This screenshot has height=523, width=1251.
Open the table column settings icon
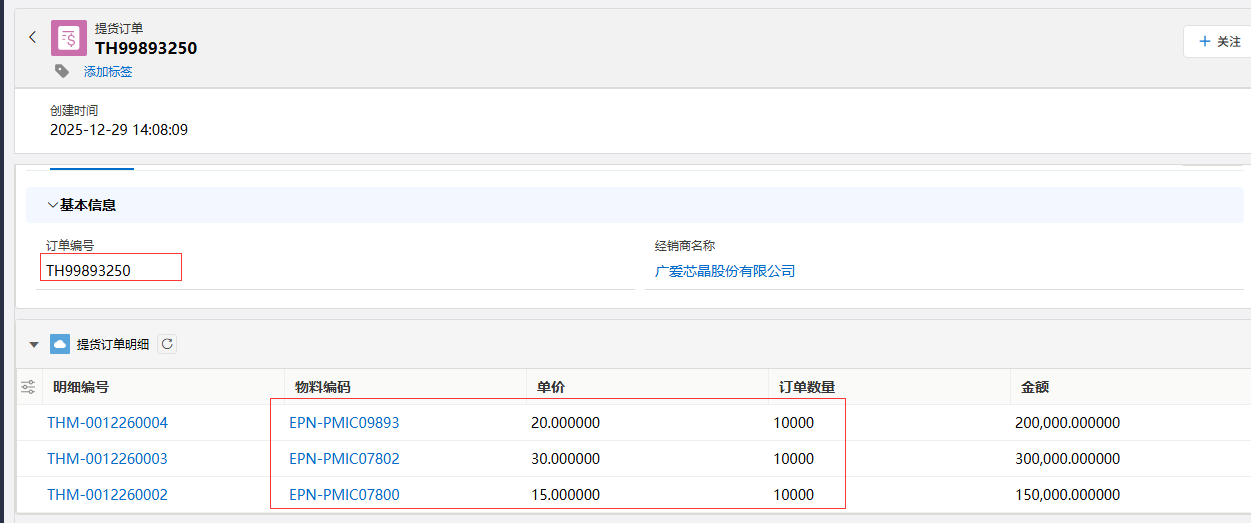(28, 387)
